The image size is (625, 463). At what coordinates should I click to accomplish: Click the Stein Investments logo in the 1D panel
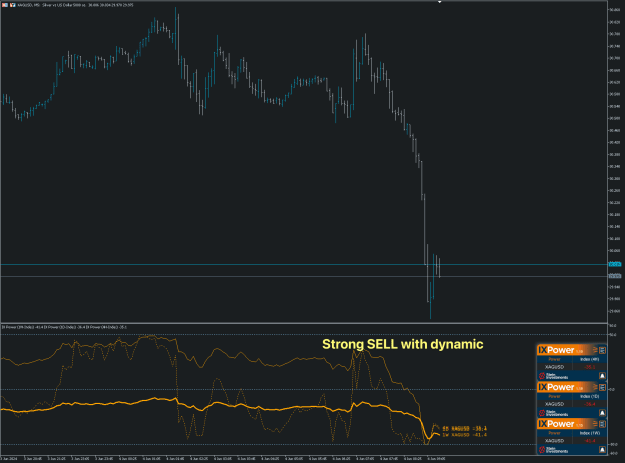point(553,413)
